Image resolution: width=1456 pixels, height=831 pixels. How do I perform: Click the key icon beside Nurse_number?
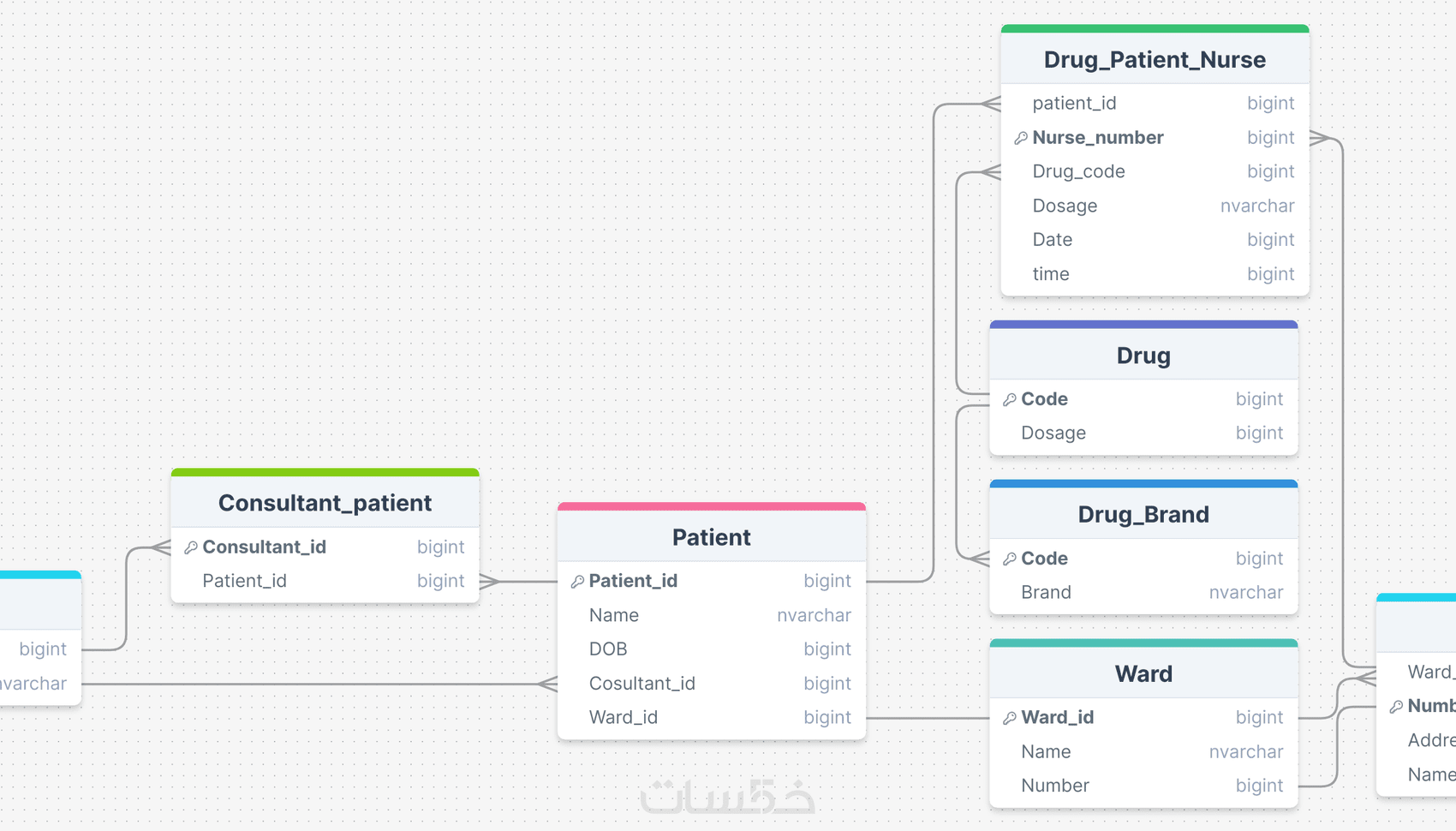[1020, 138]
